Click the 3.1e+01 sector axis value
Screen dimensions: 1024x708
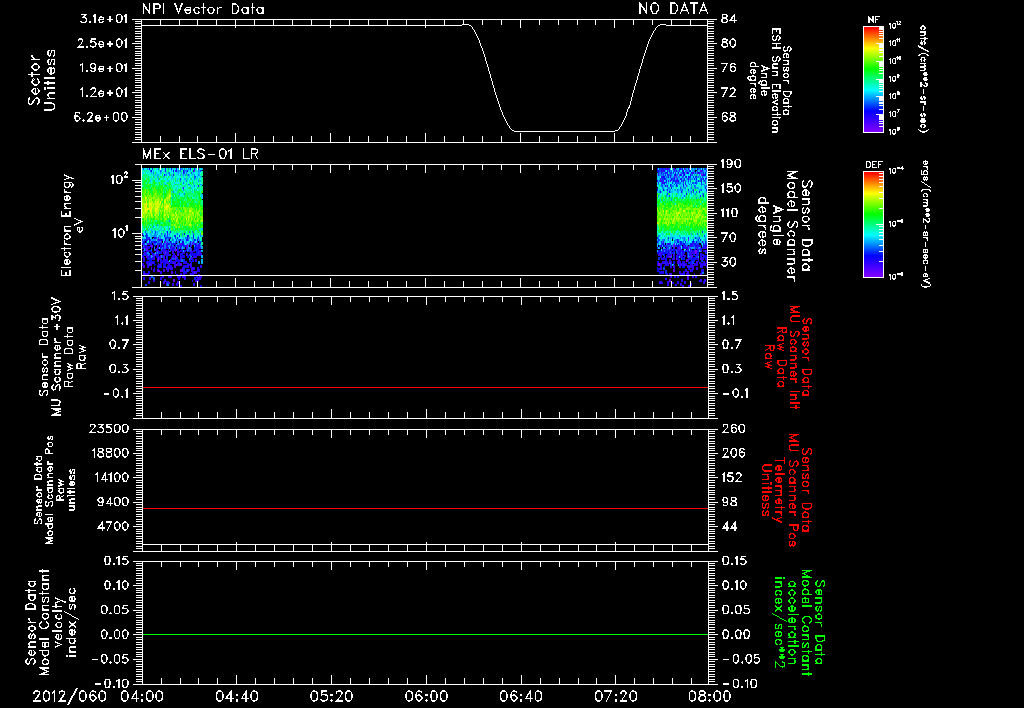click(x=103, y=18)
